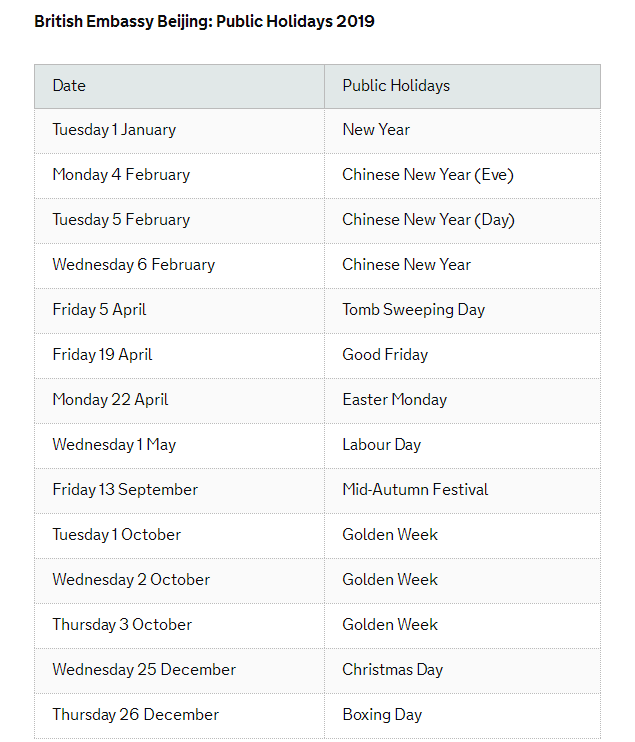Click the Date column header
This screenshot has height=742, width=635.
[69, 86]
